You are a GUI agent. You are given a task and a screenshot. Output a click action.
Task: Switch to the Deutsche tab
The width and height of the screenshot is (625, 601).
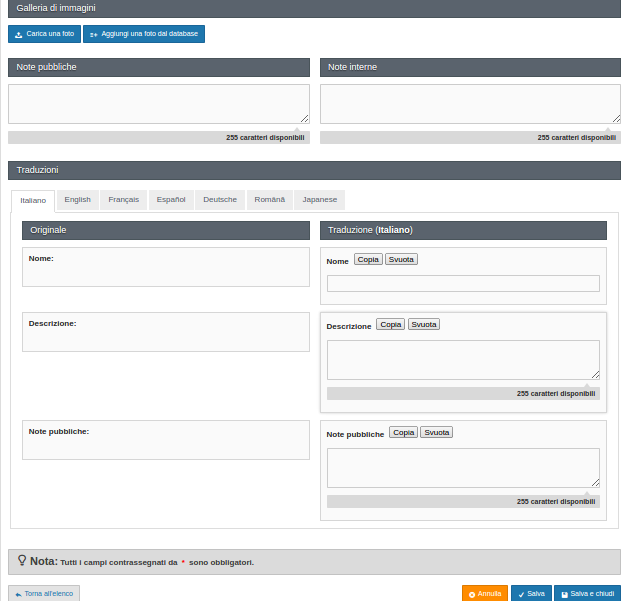tap(220, 200)
